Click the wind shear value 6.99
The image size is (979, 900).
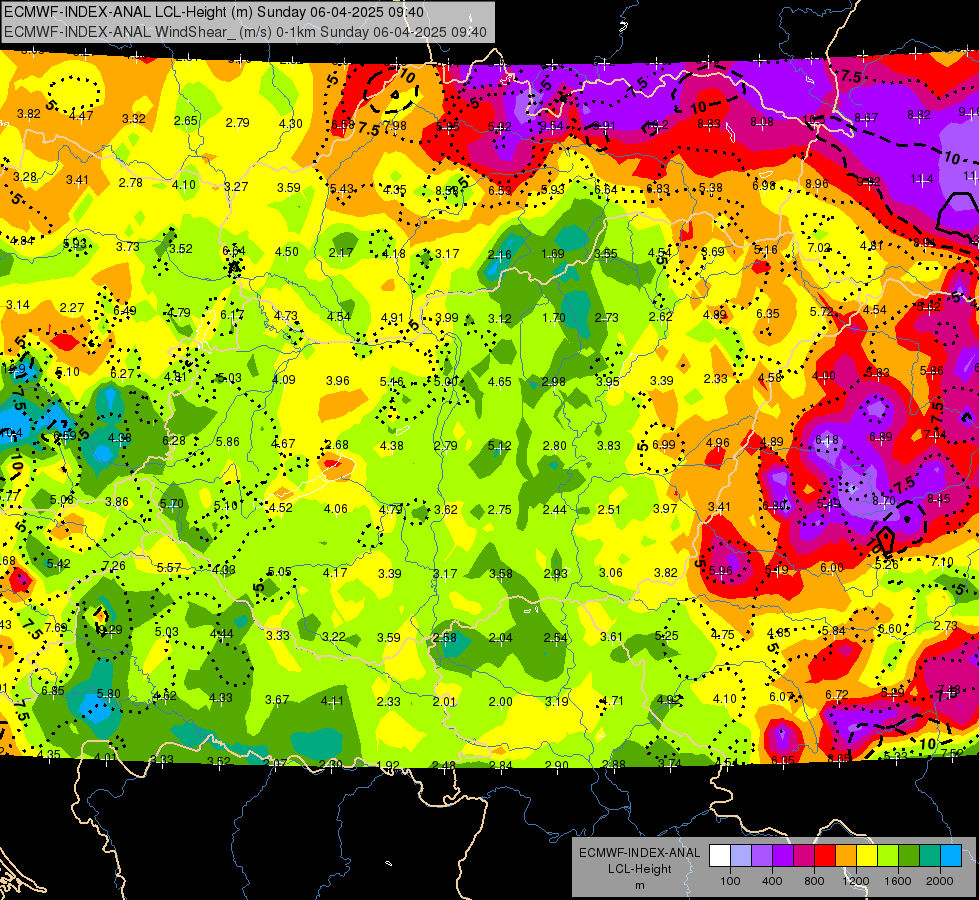(x=664, y=444)
